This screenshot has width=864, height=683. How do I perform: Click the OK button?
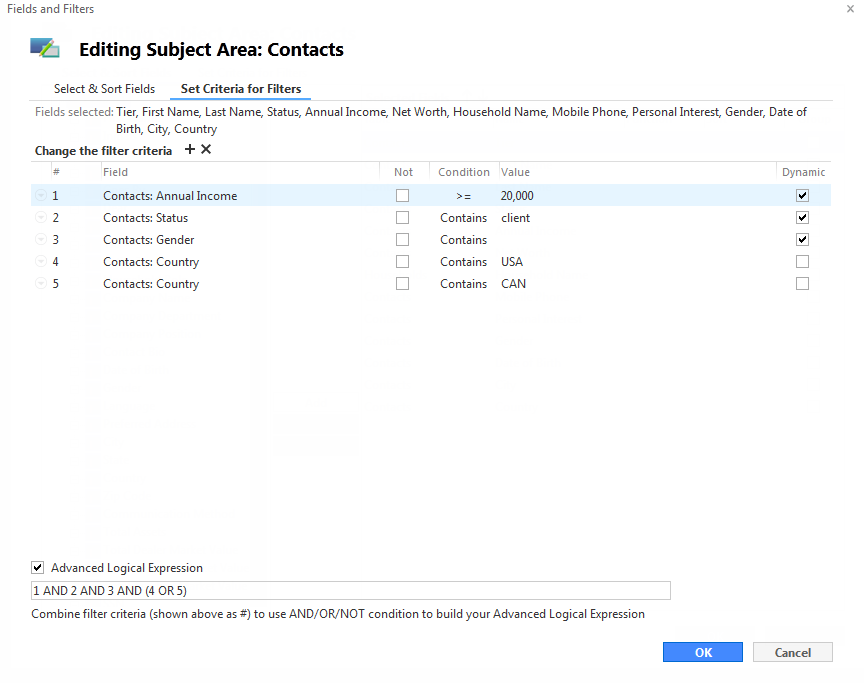click(703, 652)
